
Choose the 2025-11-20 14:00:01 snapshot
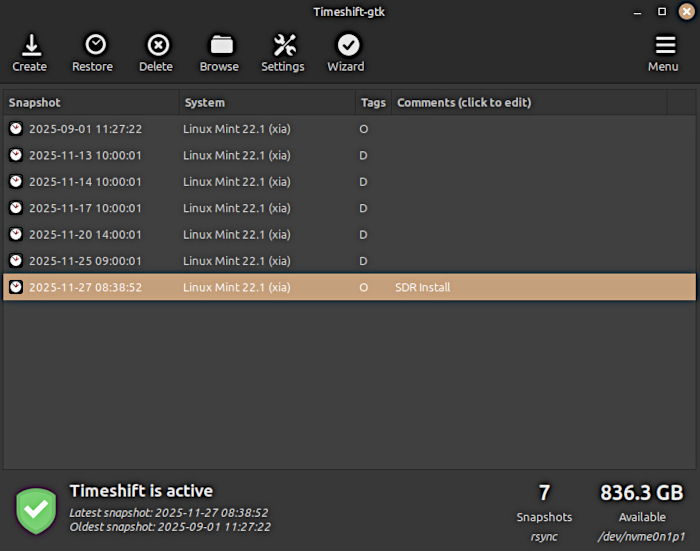[x=85, y=235]
